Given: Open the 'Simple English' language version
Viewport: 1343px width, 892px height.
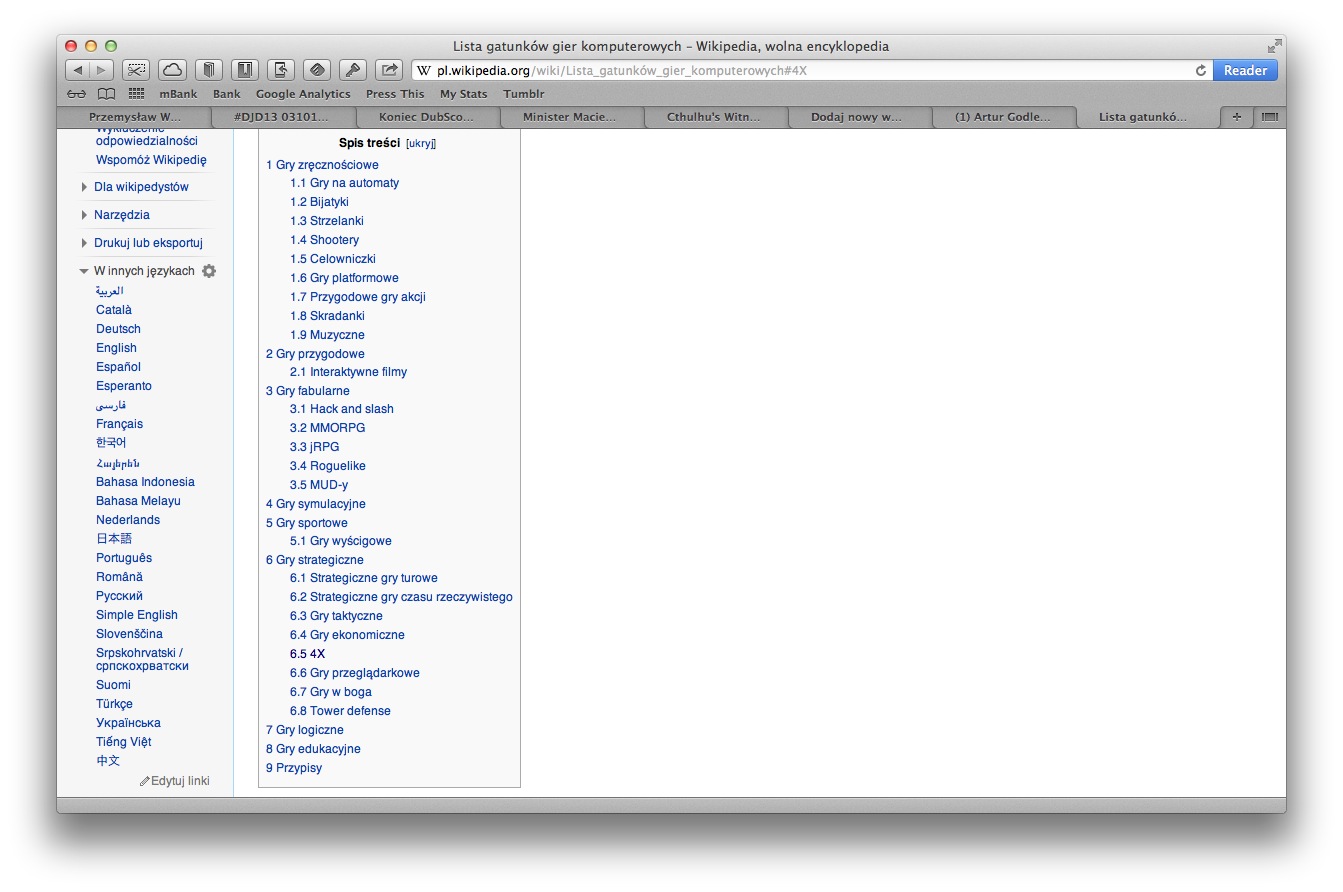Looking at the screenshot, I should (x=136, y=615).
